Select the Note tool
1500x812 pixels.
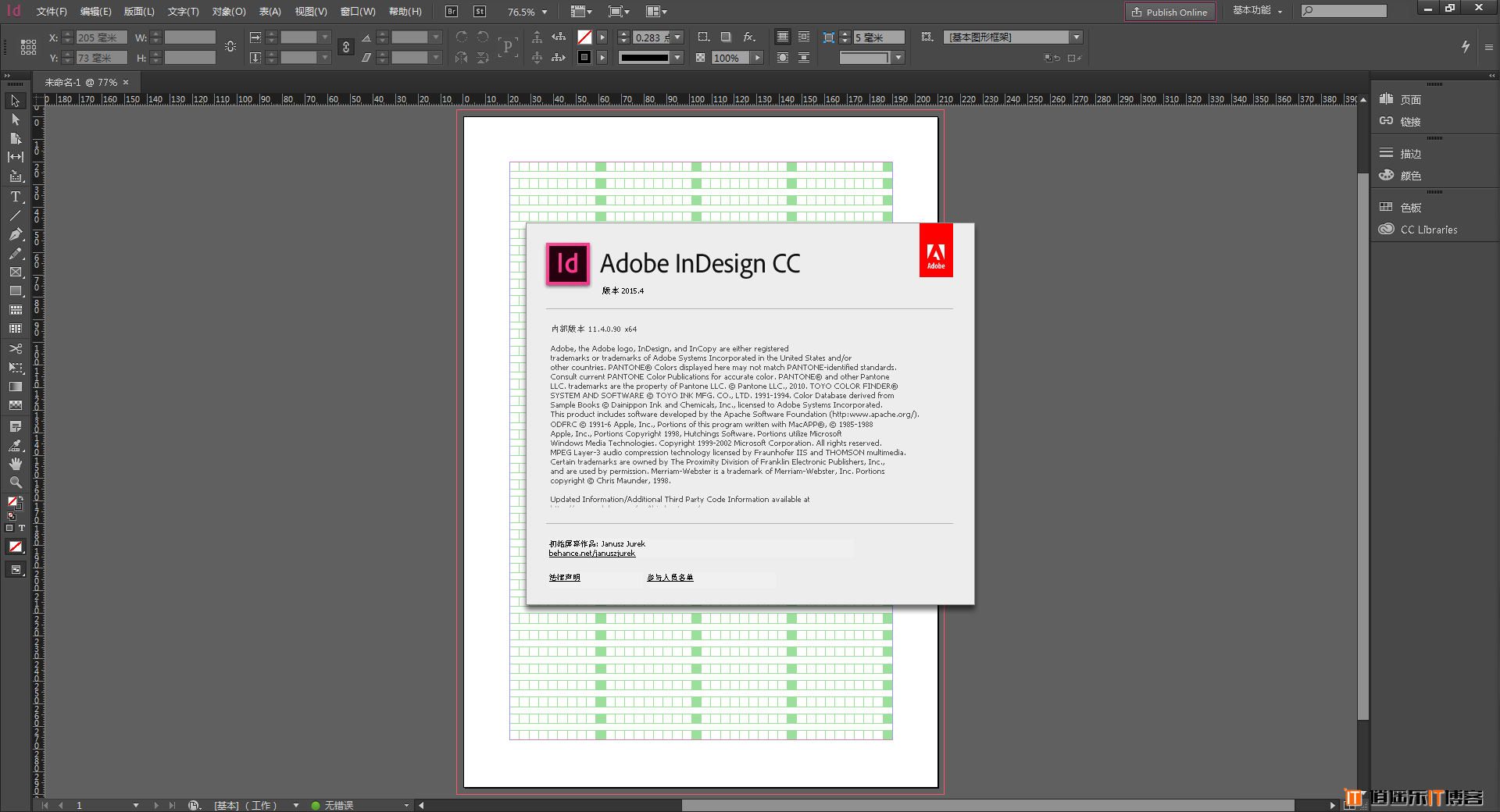click(x=15, y=426)
